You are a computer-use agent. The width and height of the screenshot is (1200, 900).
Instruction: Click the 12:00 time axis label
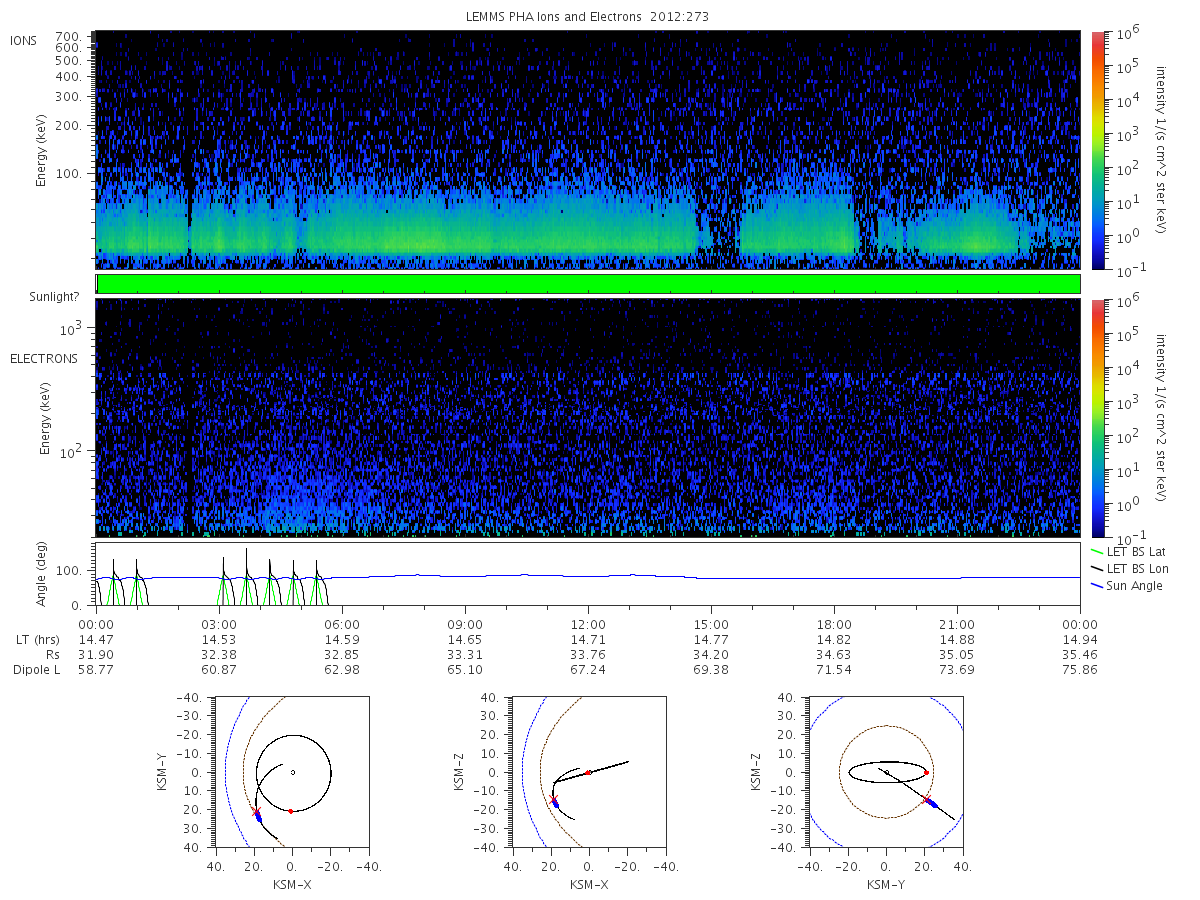coord(588,623)
